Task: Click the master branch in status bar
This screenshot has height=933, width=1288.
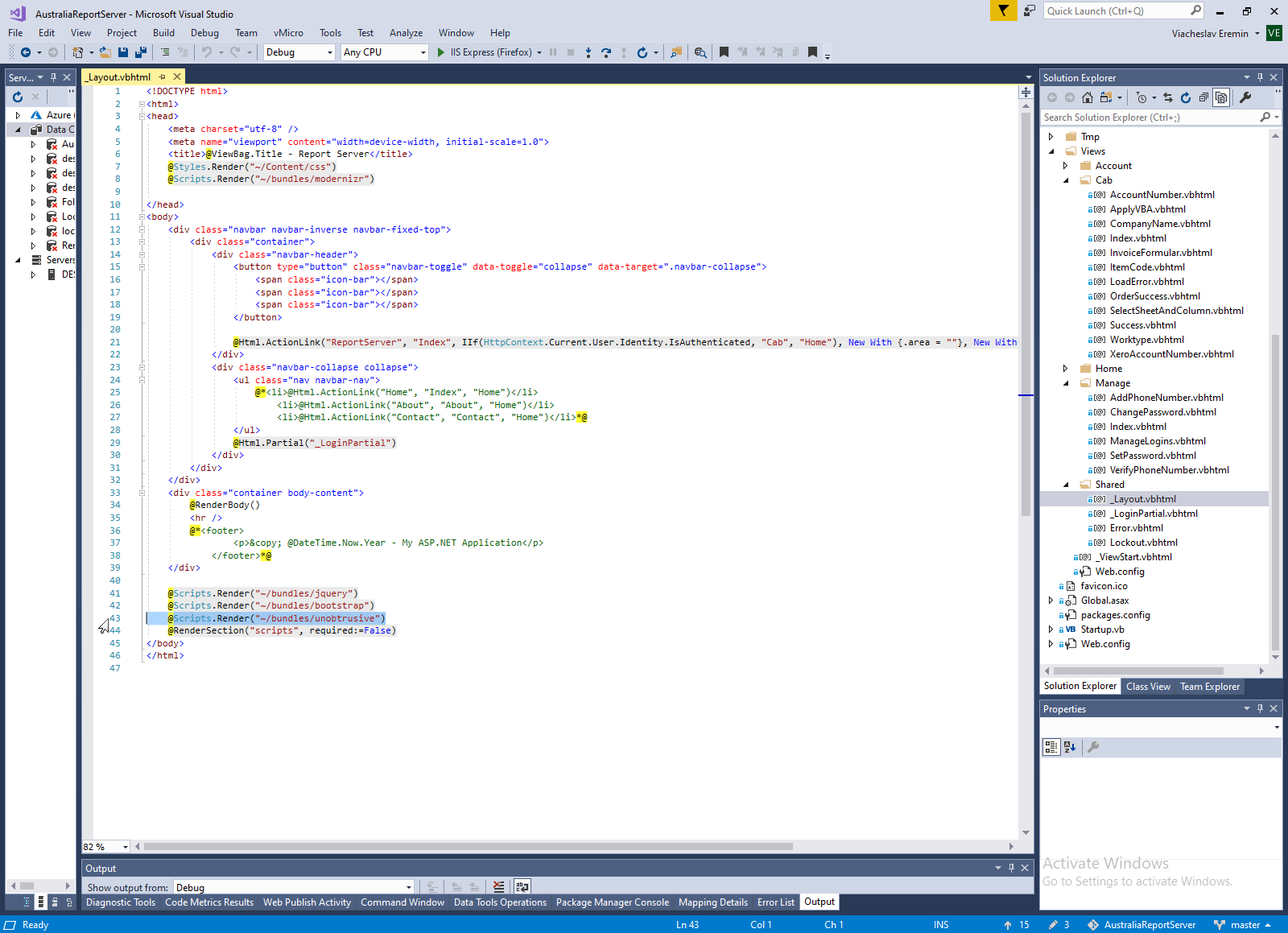Action: tap(1245, 925)
